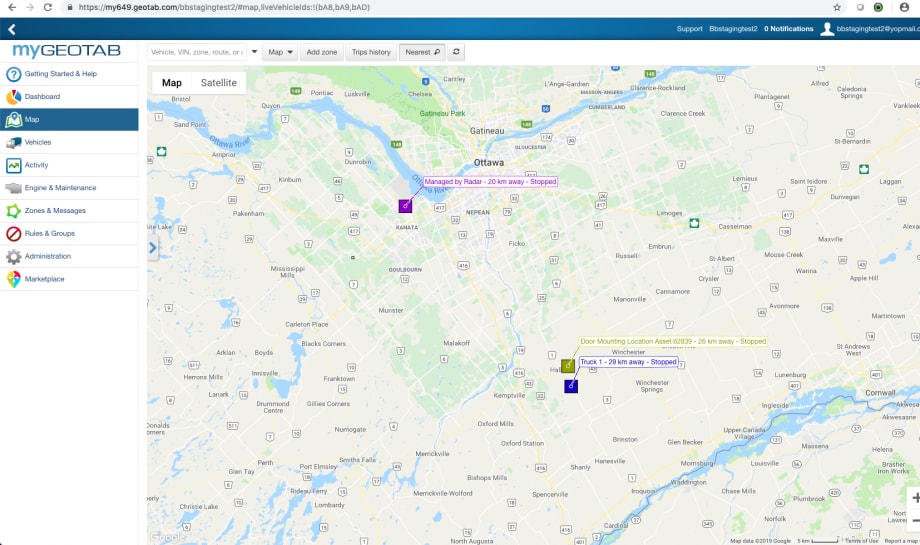This screenshot has width=920, height=545.
Task: Select the Map menu item
Action: [69, 120]
